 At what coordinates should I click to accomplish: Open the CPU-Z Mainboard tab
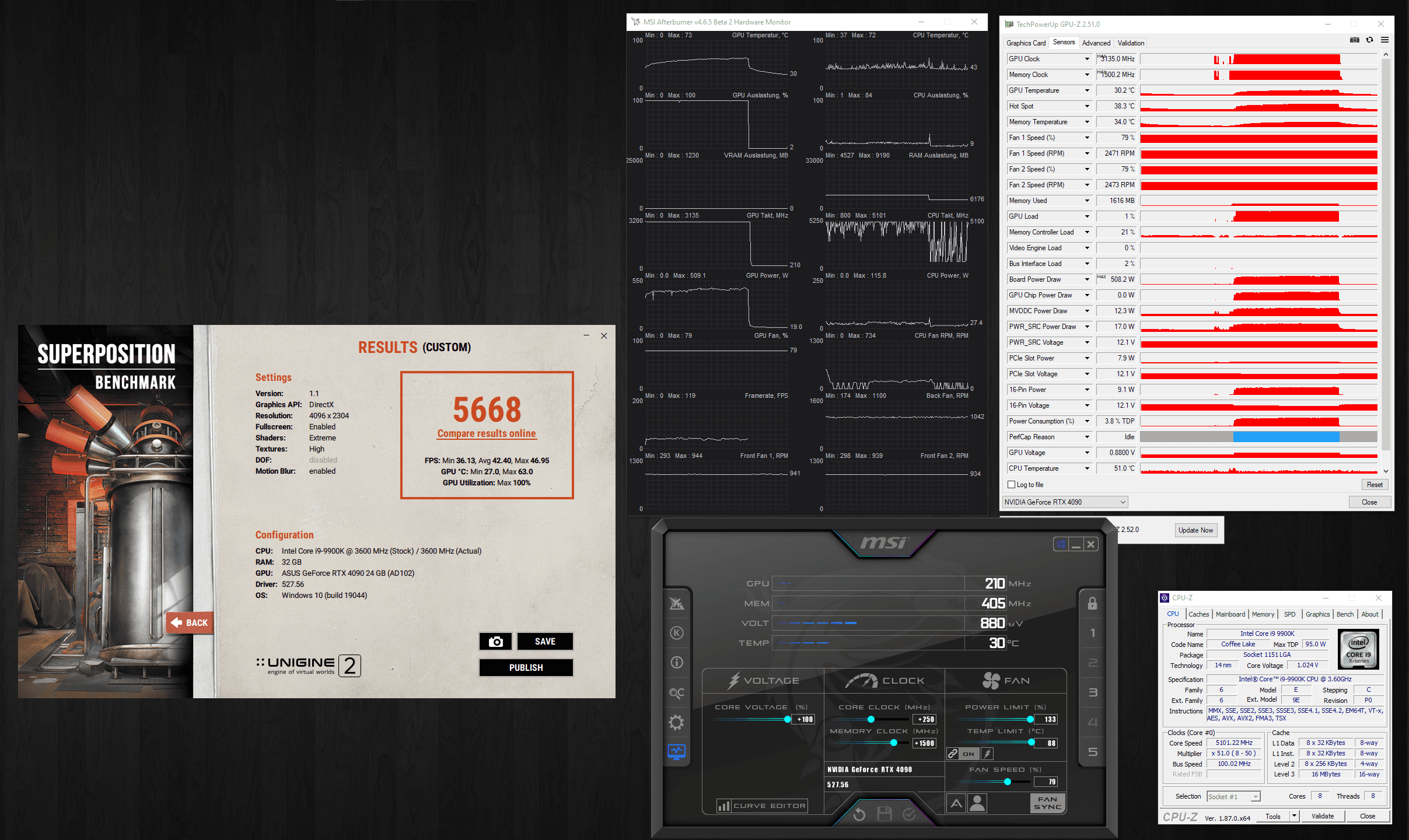pyautogui.click(x=1230, y=614)
